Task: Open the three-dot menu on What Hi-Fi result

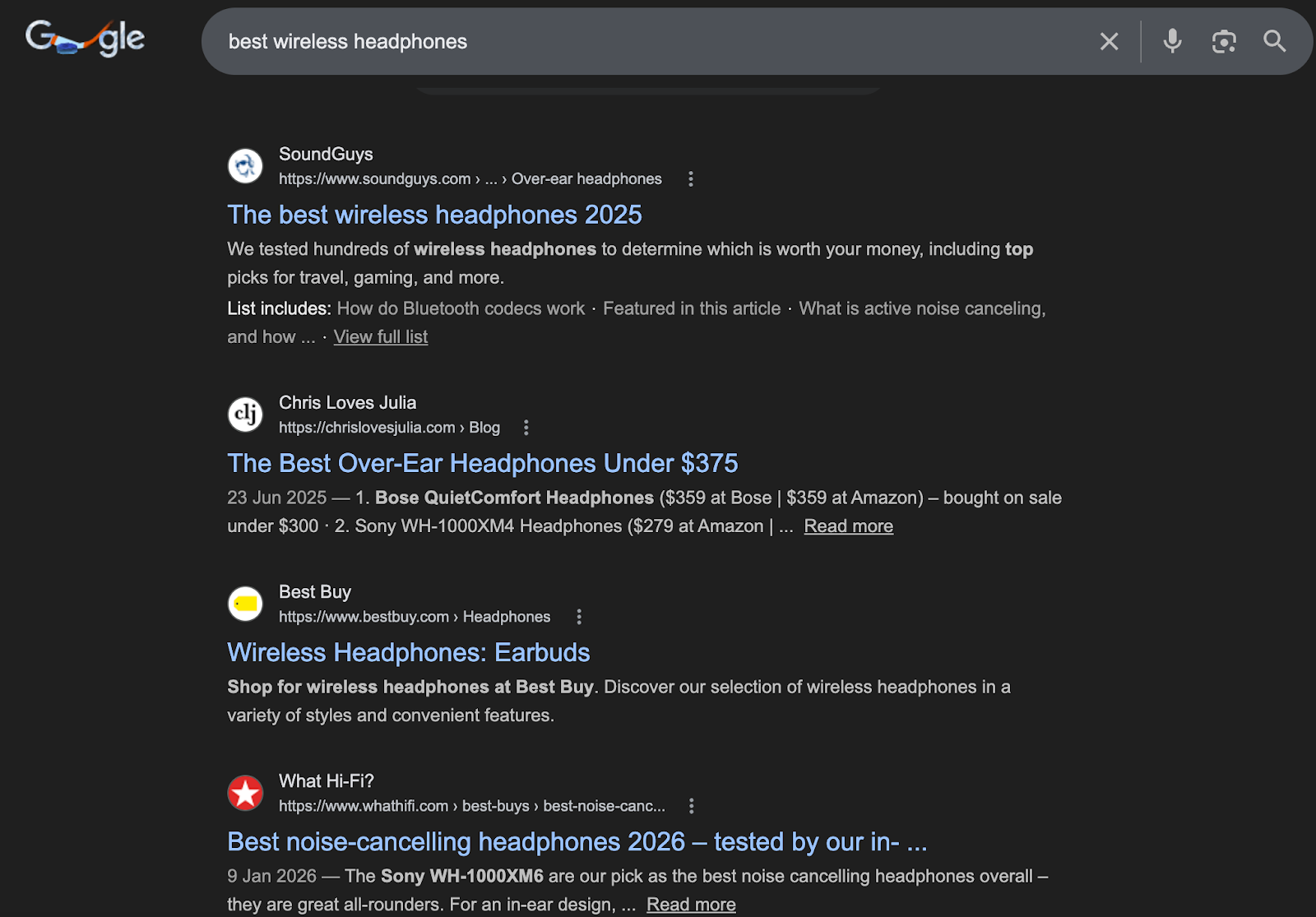Action: point(691,806)
